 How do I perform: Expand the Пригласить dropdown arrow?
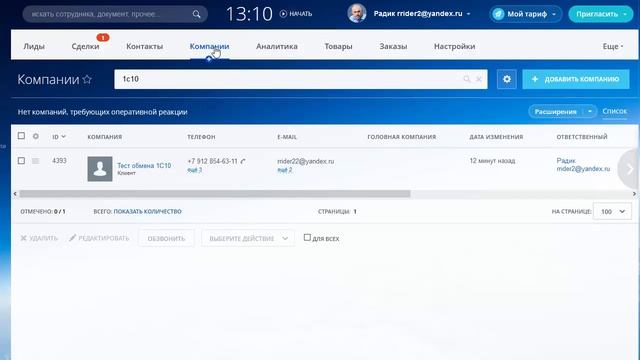click(625, 14)
